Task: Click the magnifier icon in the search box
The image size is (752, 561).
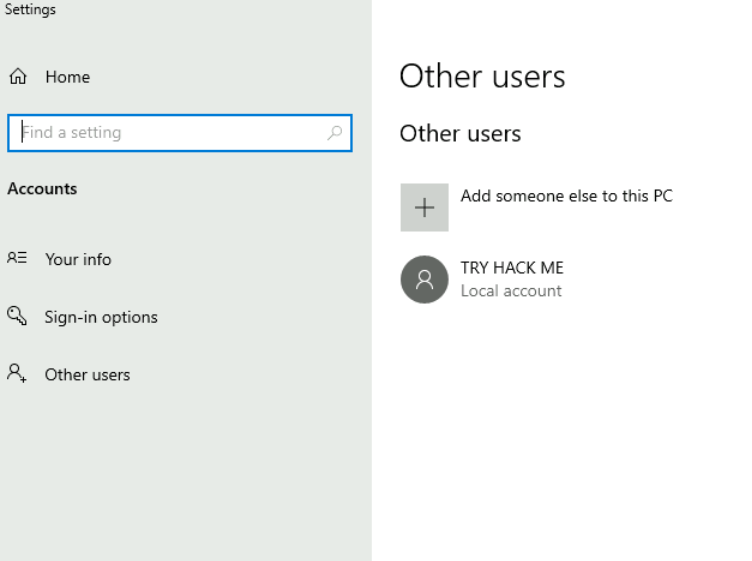Action: click(x=335, y=132)
